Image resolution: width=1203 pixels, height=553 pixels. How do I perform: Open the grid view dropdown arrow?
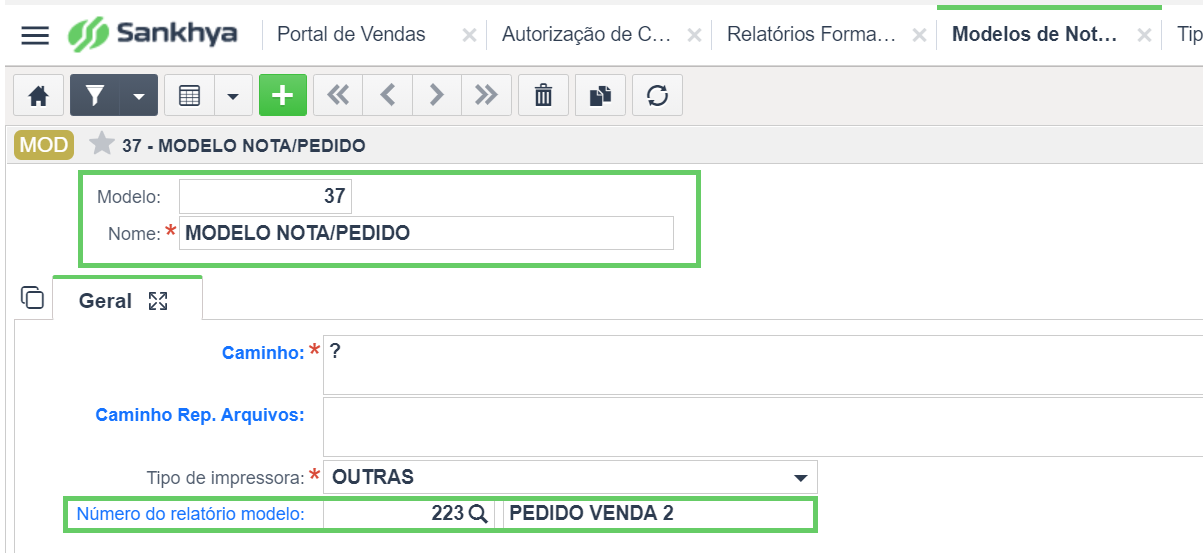click(x=233, y=96)
